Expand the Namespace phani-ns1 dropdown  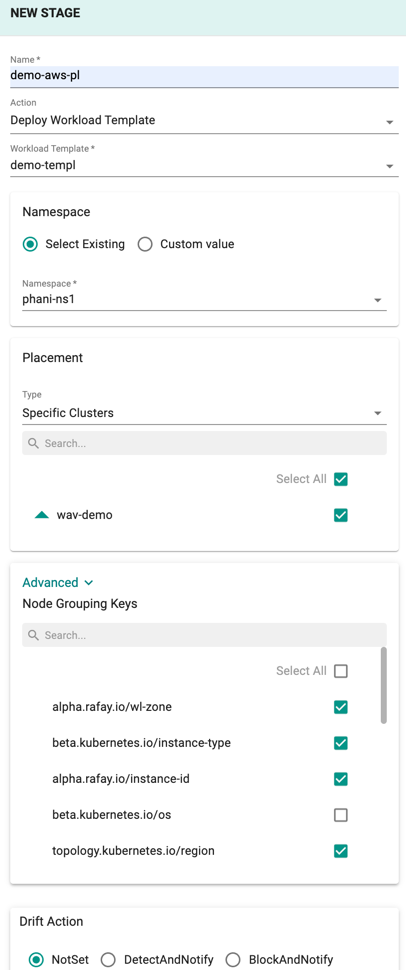(204, 300)
